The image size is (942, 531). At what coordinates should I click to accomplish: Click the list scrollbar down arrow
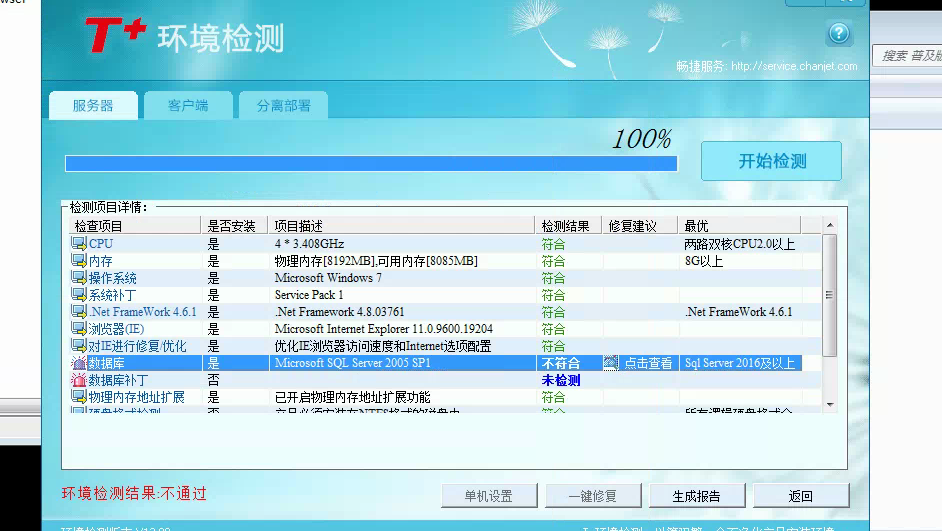830,404
